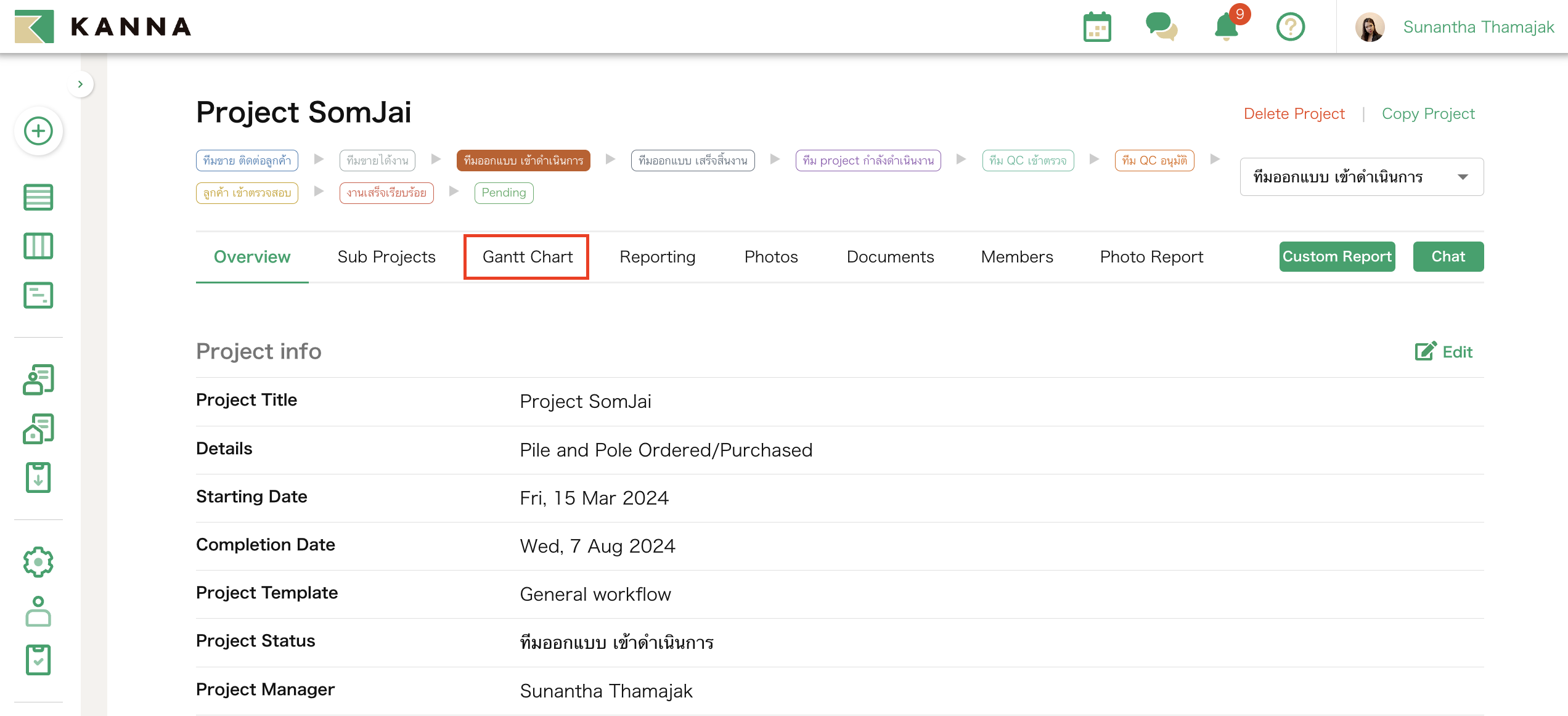1568x716 pixels.
Task: Create new item with the plus icon
Action: pos(38,131)
